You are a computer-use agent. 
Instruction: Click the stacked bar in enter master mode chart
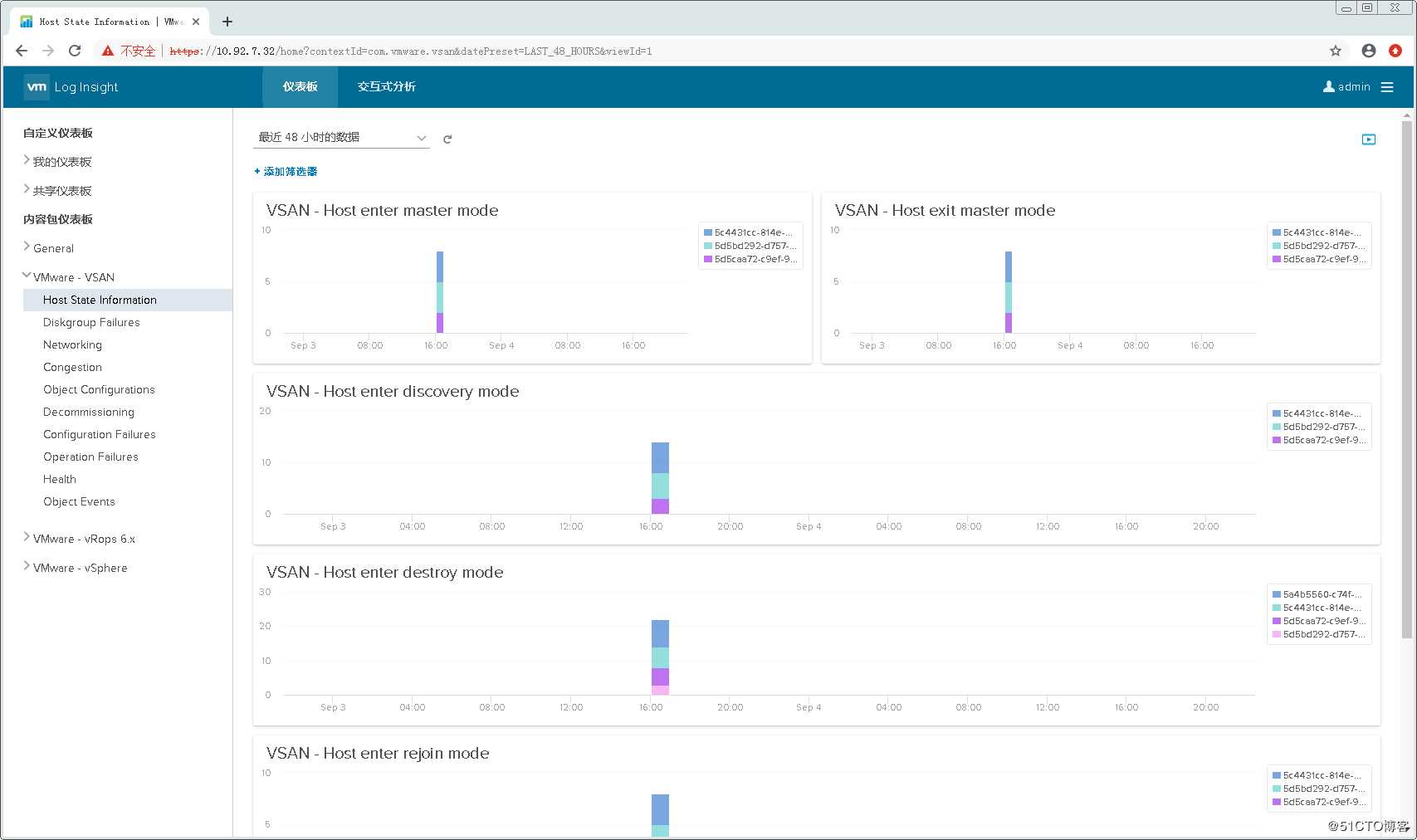point(440,292)
